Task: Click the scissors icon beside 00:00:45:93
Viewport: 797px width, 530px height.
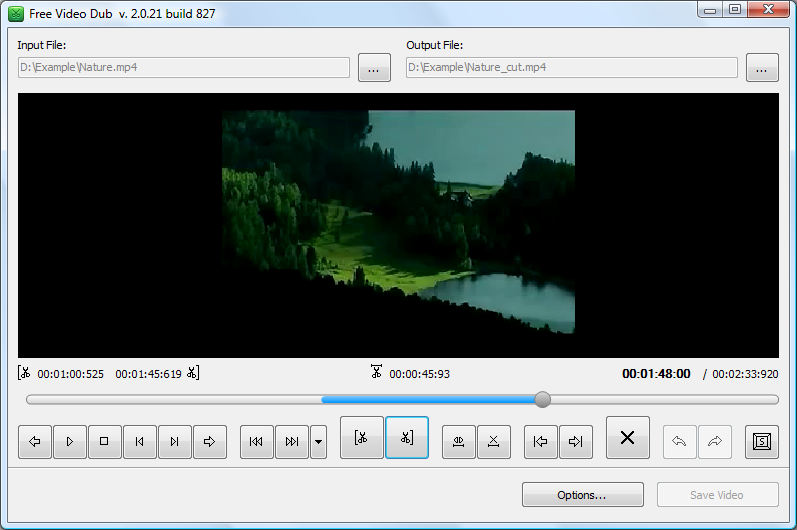Action: pos(376,371)
